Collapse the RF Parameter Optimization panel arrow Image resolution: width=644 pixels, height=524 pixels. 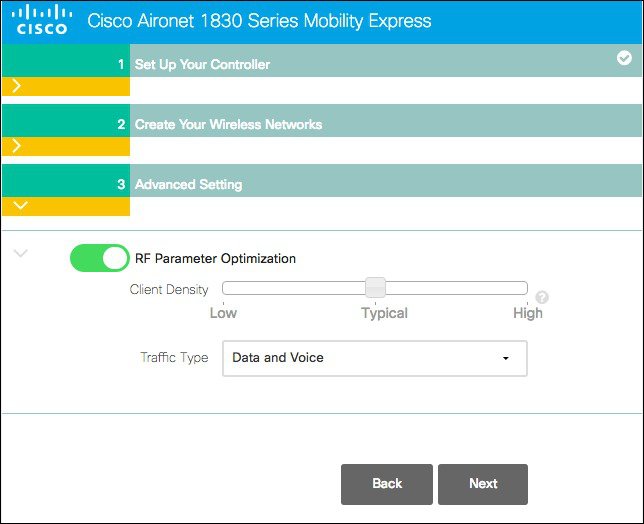pos(21,254)
